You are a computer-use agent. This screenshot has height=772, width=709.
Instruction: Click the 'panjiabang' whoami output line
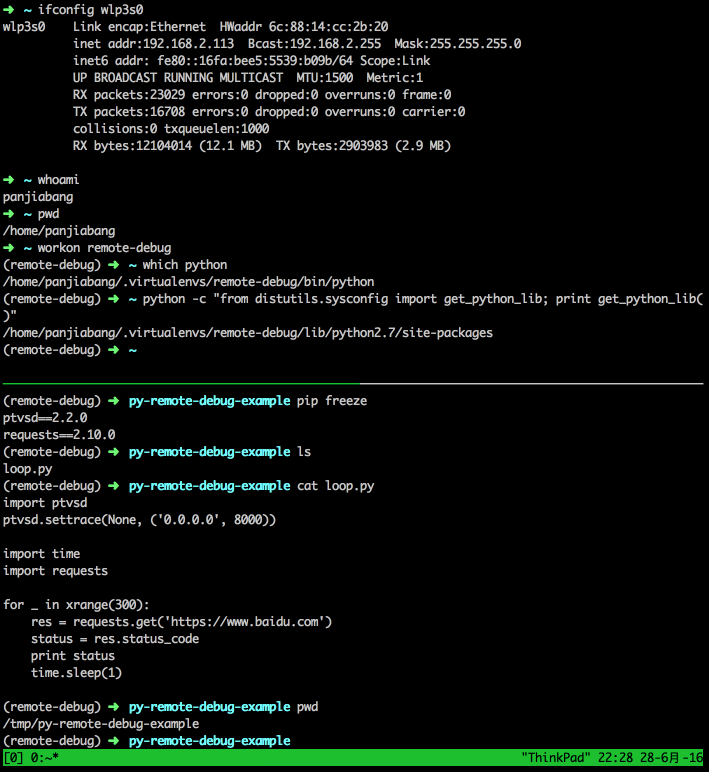(38, 197)
